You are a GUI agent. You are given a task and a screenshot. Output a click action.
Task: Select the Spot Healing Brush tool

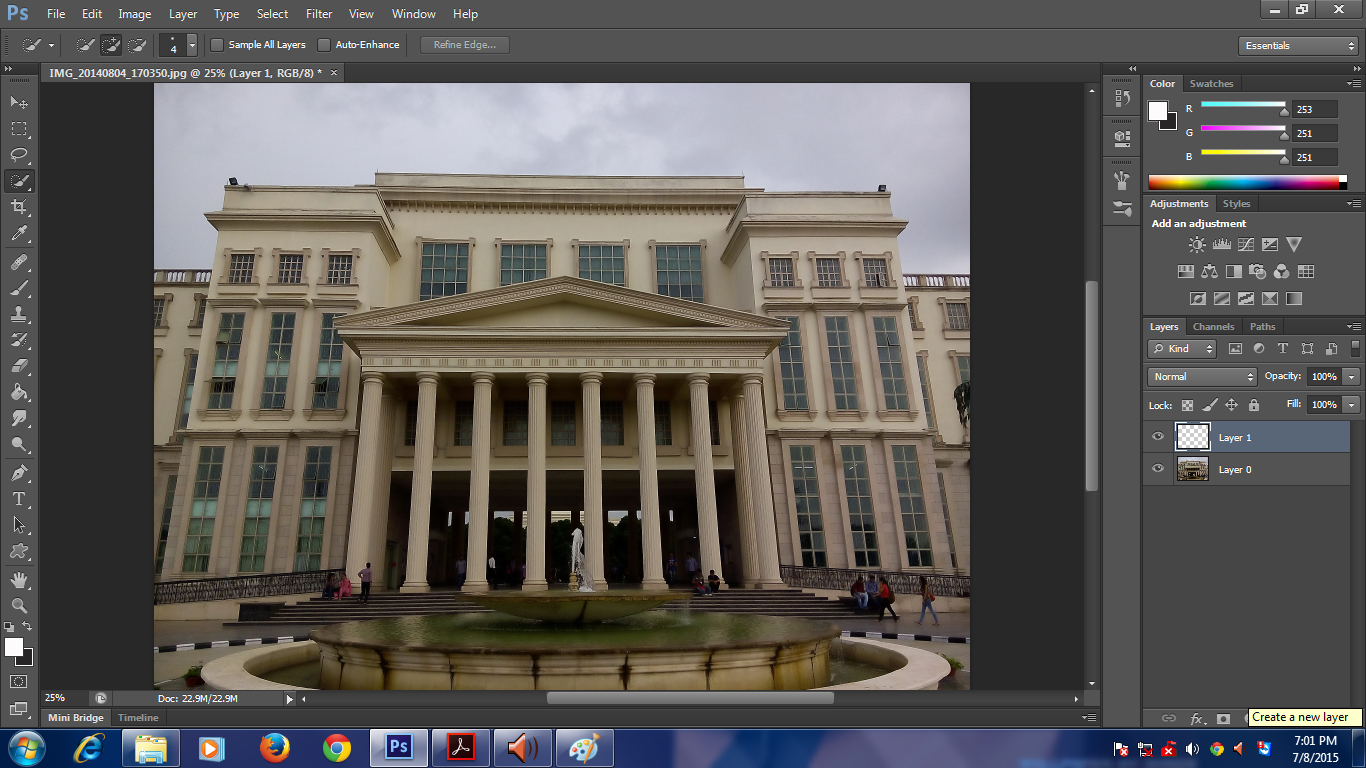point(19,262)
